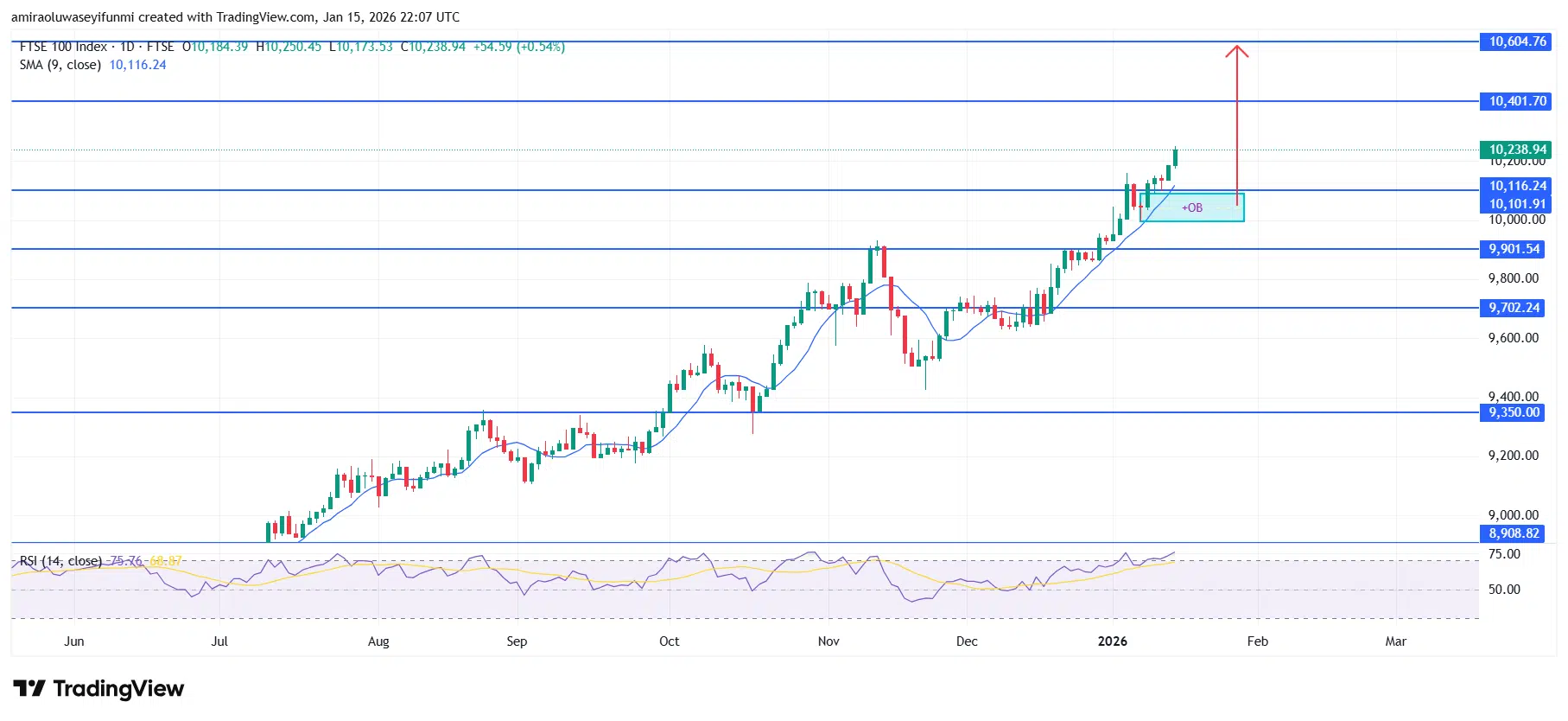Click the current price tag 10,238.94
Viewport: 1568px width, 721px height.
pos(1517,150)
